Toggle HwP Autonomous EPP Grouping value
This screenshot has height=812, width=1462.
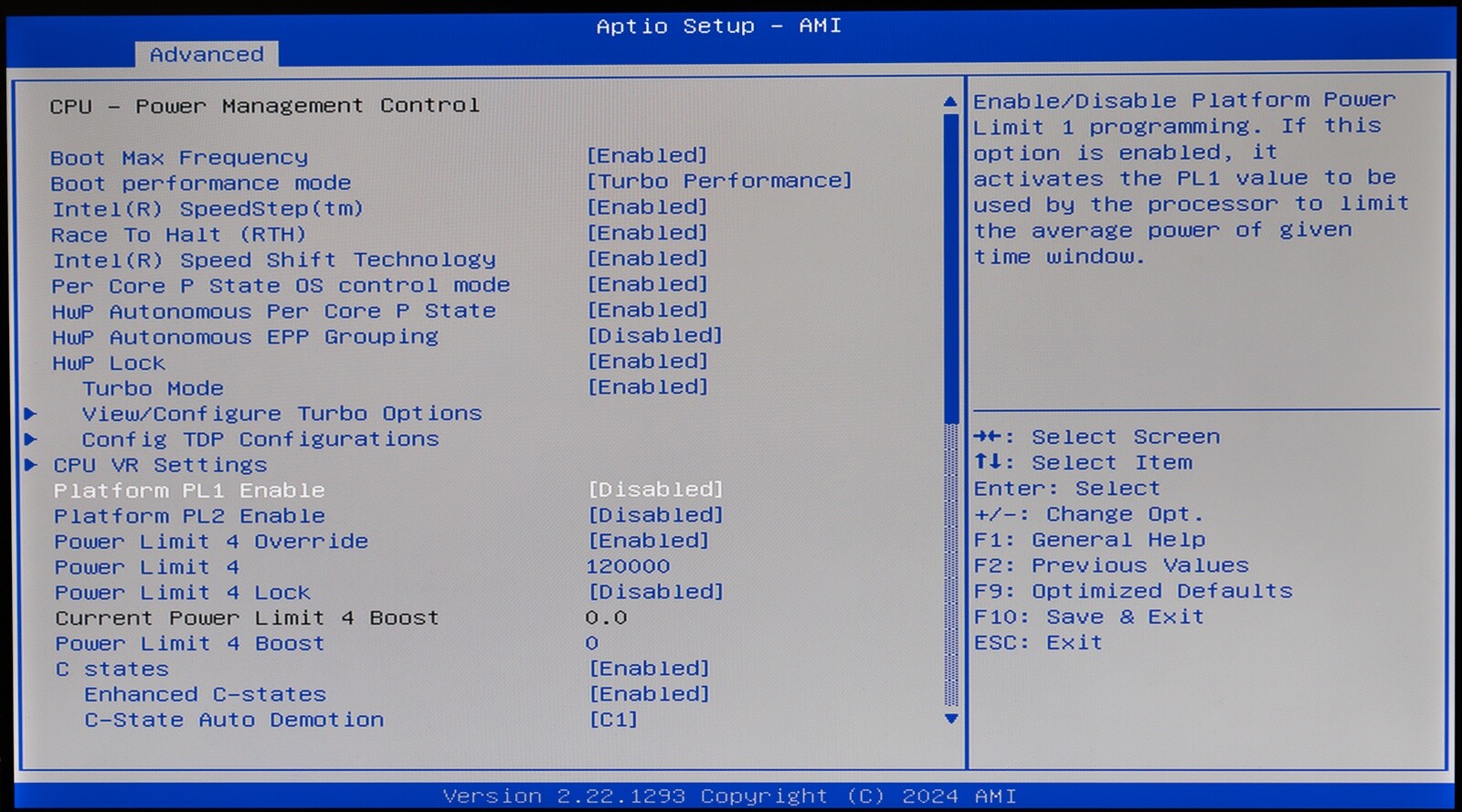coord(654,336)
